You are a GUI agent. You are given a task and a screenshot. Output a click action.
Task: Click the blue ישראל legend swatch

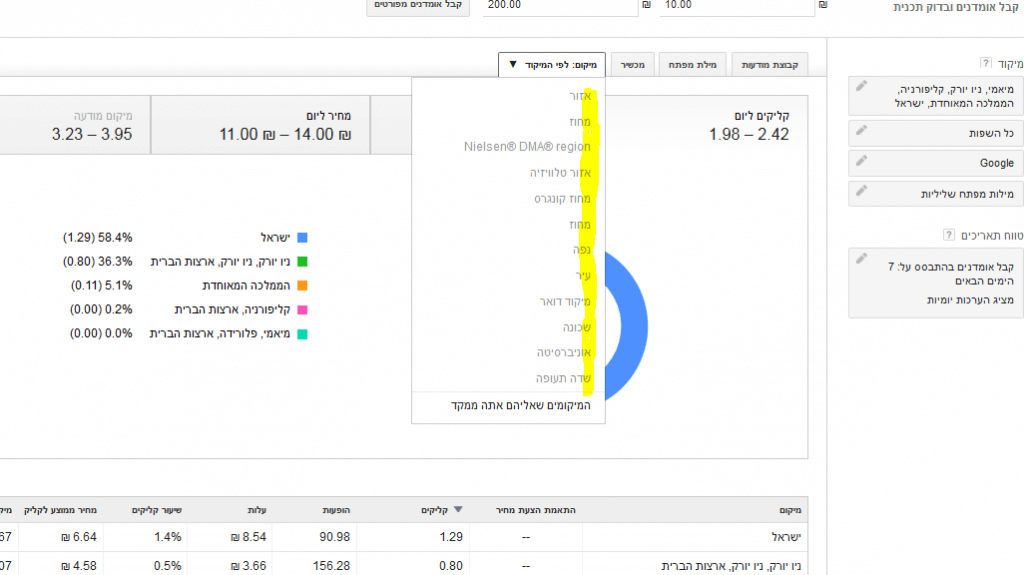pyautogui.click(x=302, y=237)
